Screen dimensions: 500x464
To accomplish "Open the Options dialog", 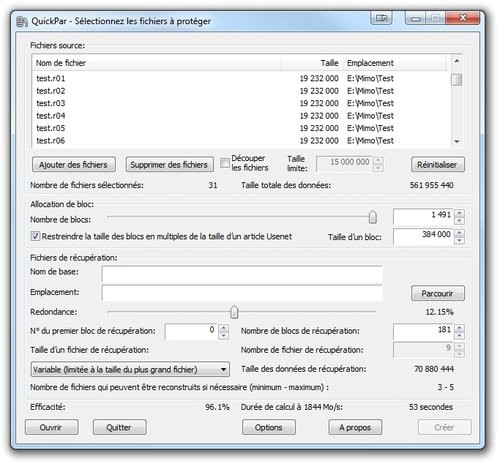I will click(269, 427).
